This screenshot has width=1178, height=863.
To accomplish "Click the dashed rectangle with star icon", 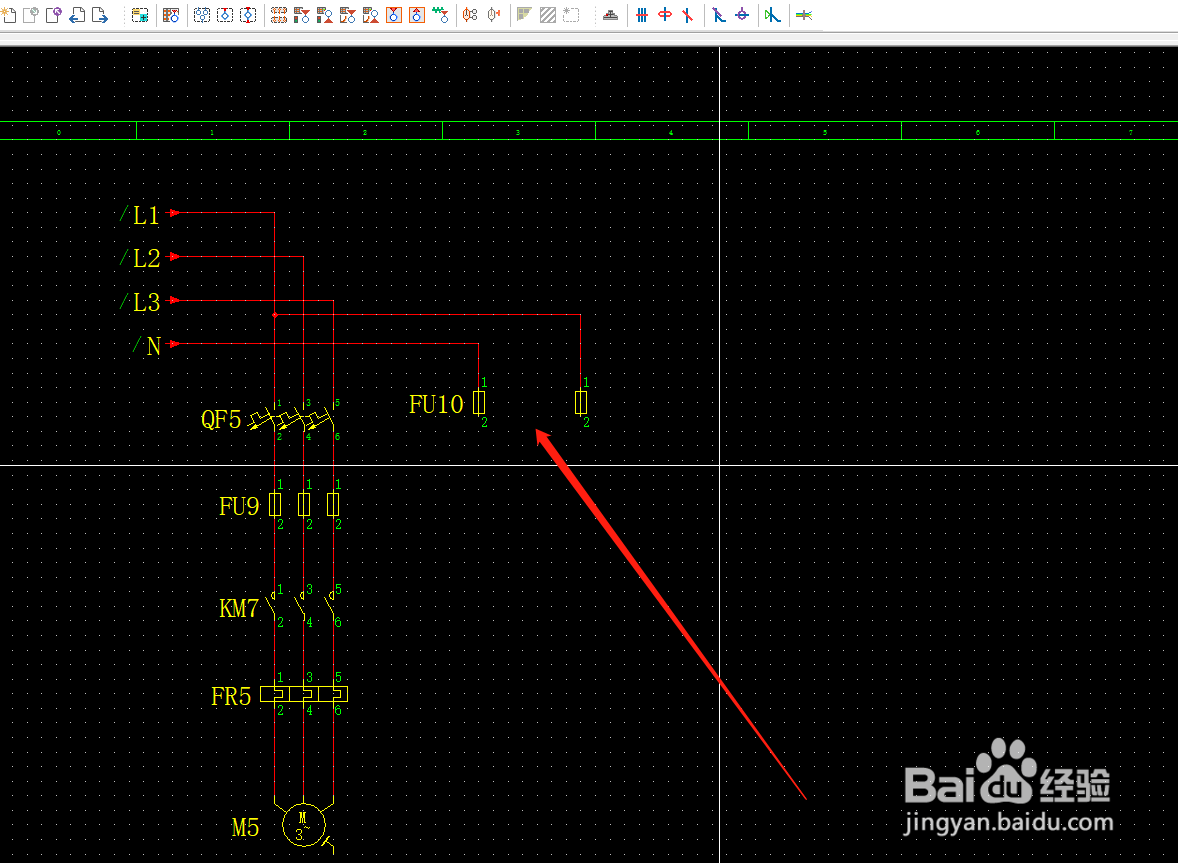I will (572, 15).
